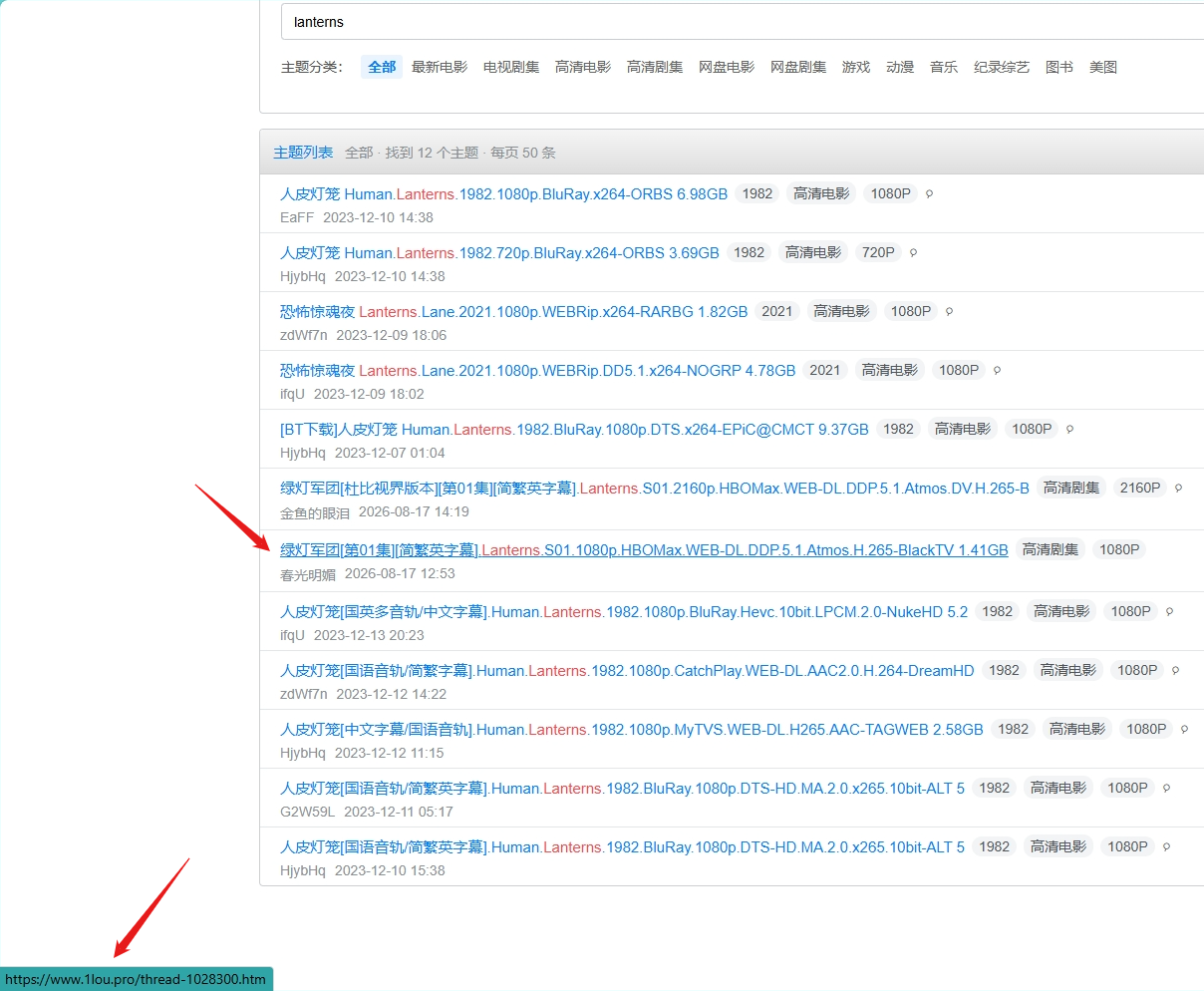1204x991 pixels.
Task: Filter by 图书 category
Action: 1059,67
